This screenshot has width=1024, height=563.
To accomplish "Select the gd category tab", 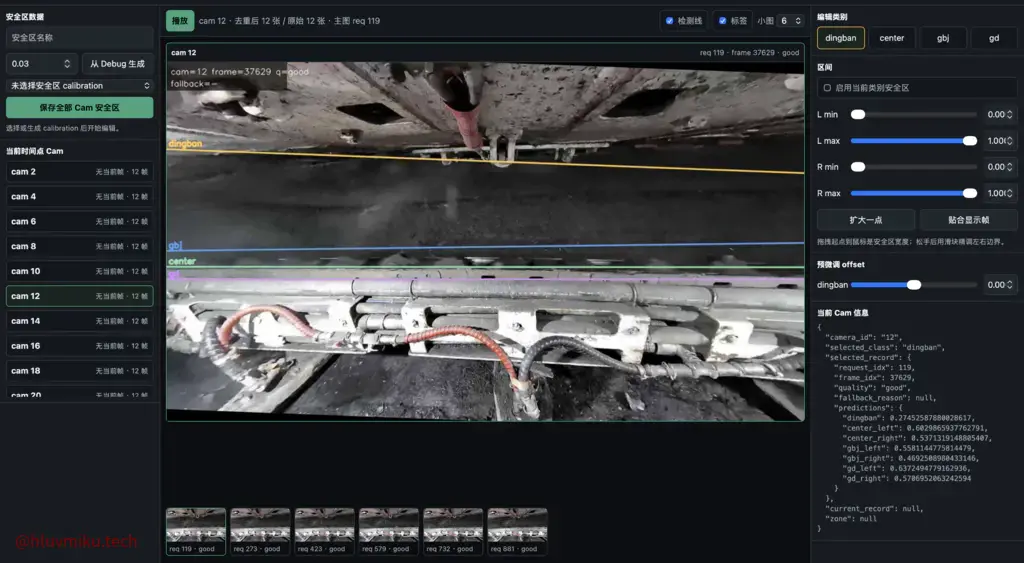I will click(994, 38).
